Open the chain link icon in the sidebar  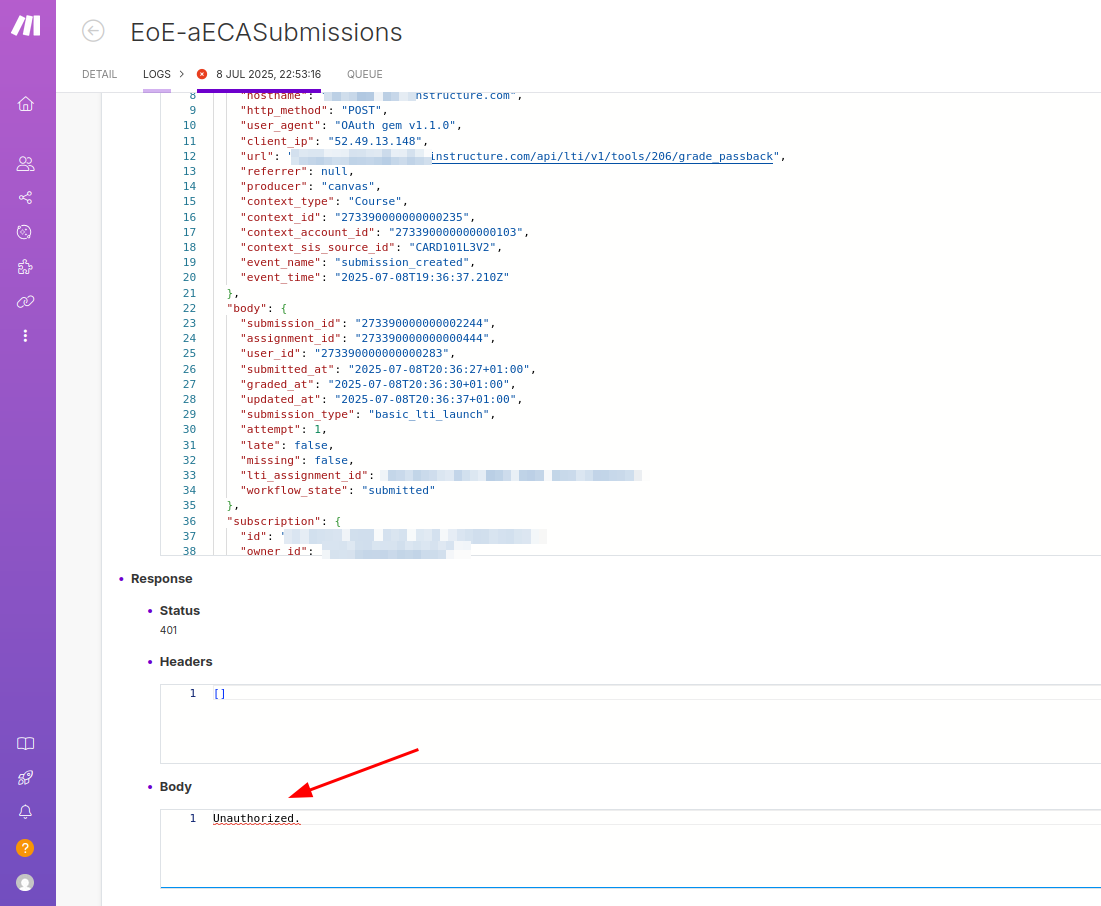coord(26,301)
